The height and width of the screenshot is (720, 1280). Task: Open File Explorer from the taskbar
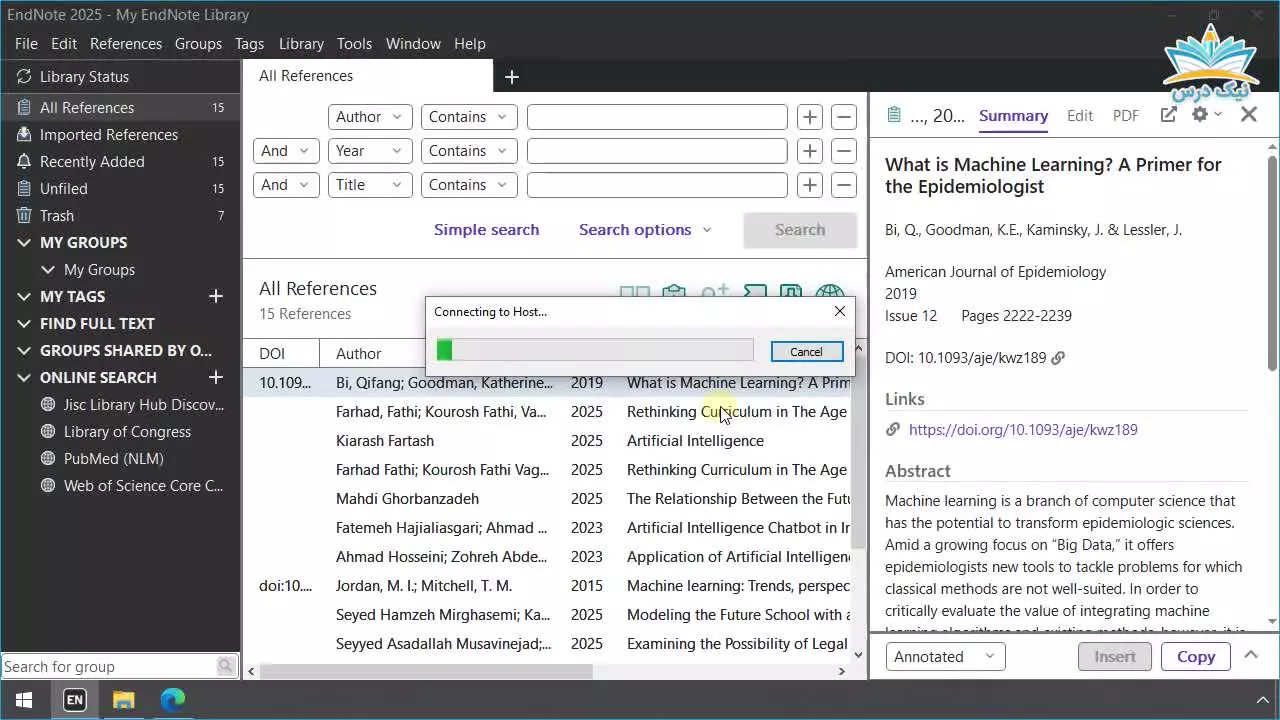point(123,700)
